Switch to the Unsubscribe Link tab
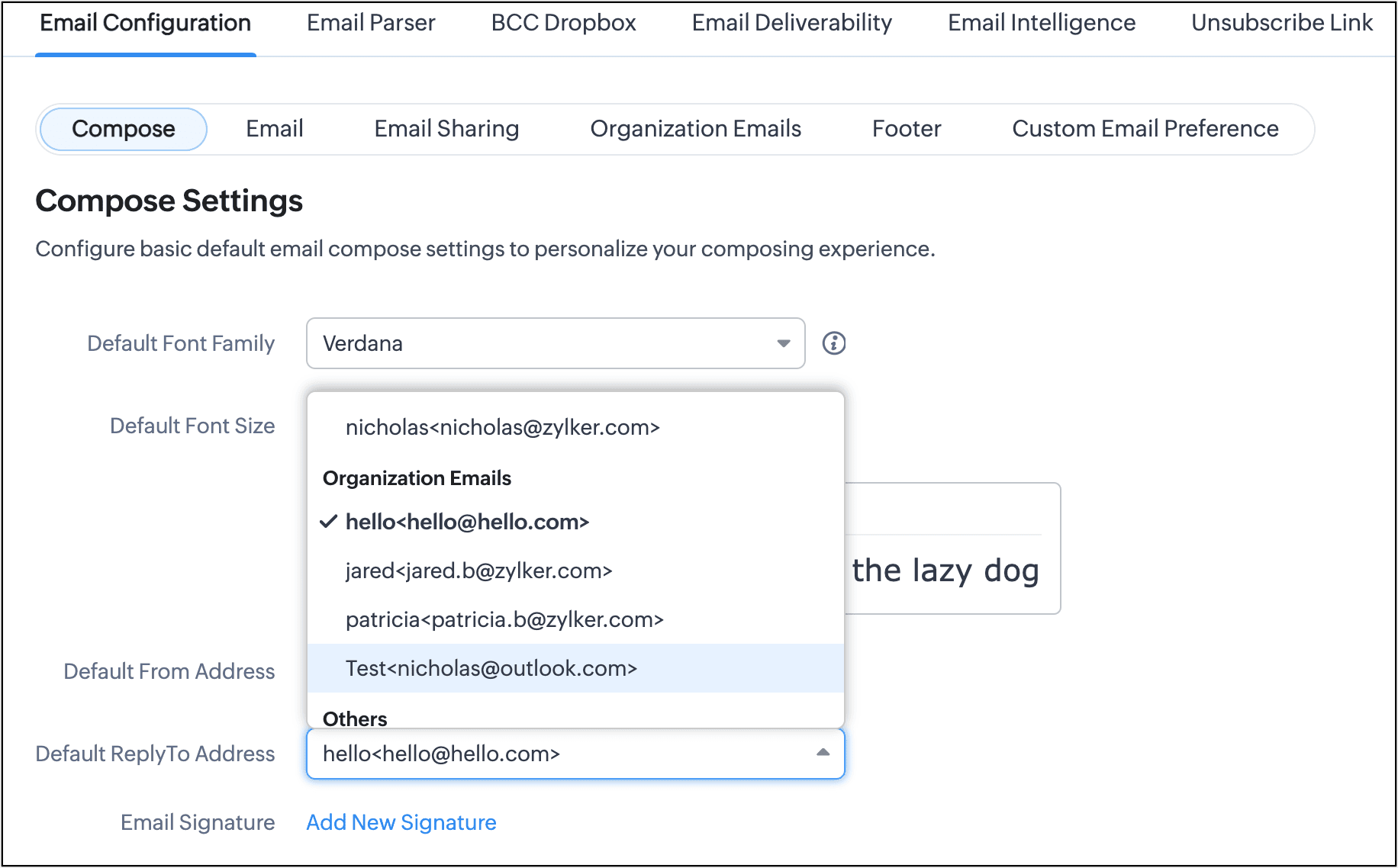Image resolution: width=1398 pixels, height=868 pixels. (1281, 23)
